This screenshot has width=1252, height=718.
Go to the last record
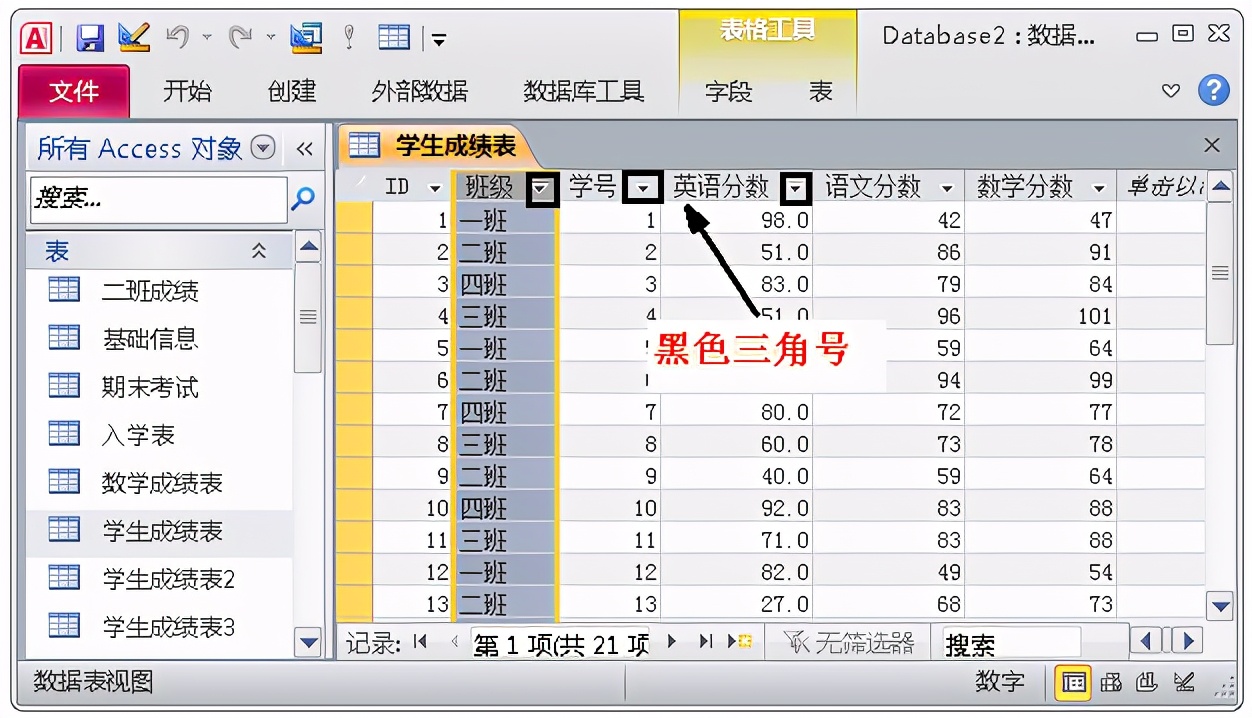pos(706,642)
